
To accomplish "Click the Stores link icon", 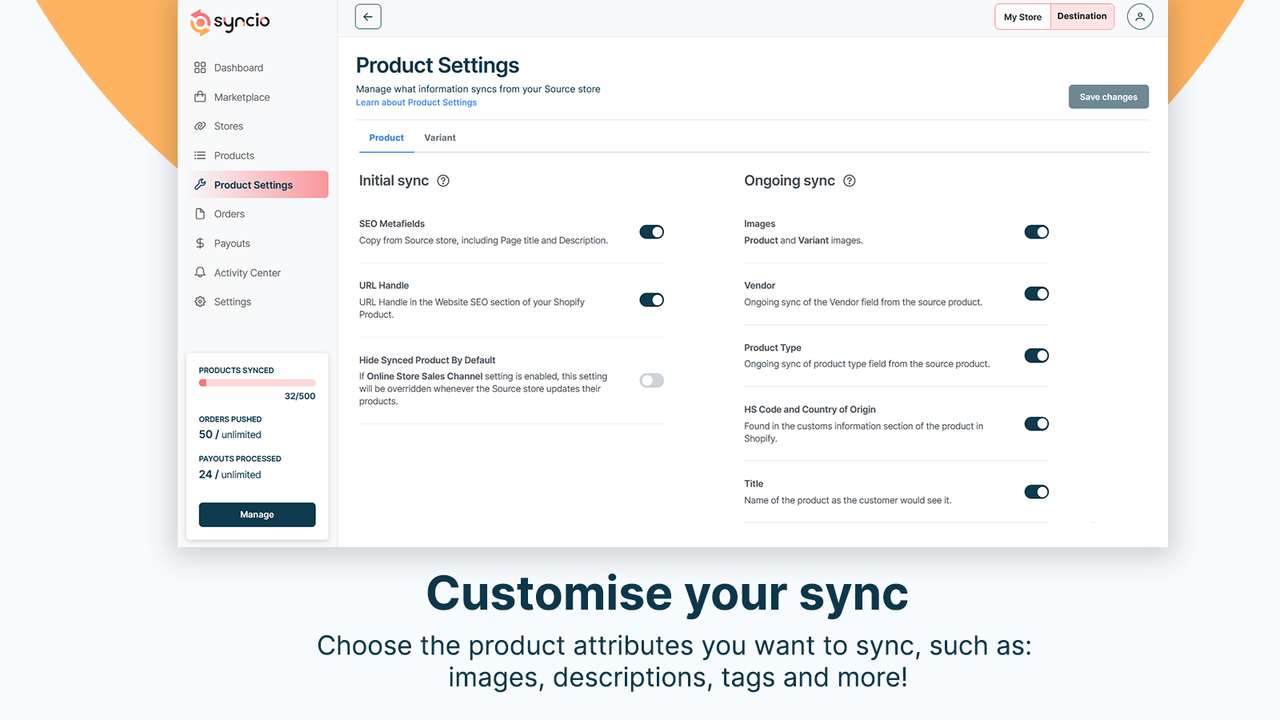I will pyautogui.click(x=200, y=126).
